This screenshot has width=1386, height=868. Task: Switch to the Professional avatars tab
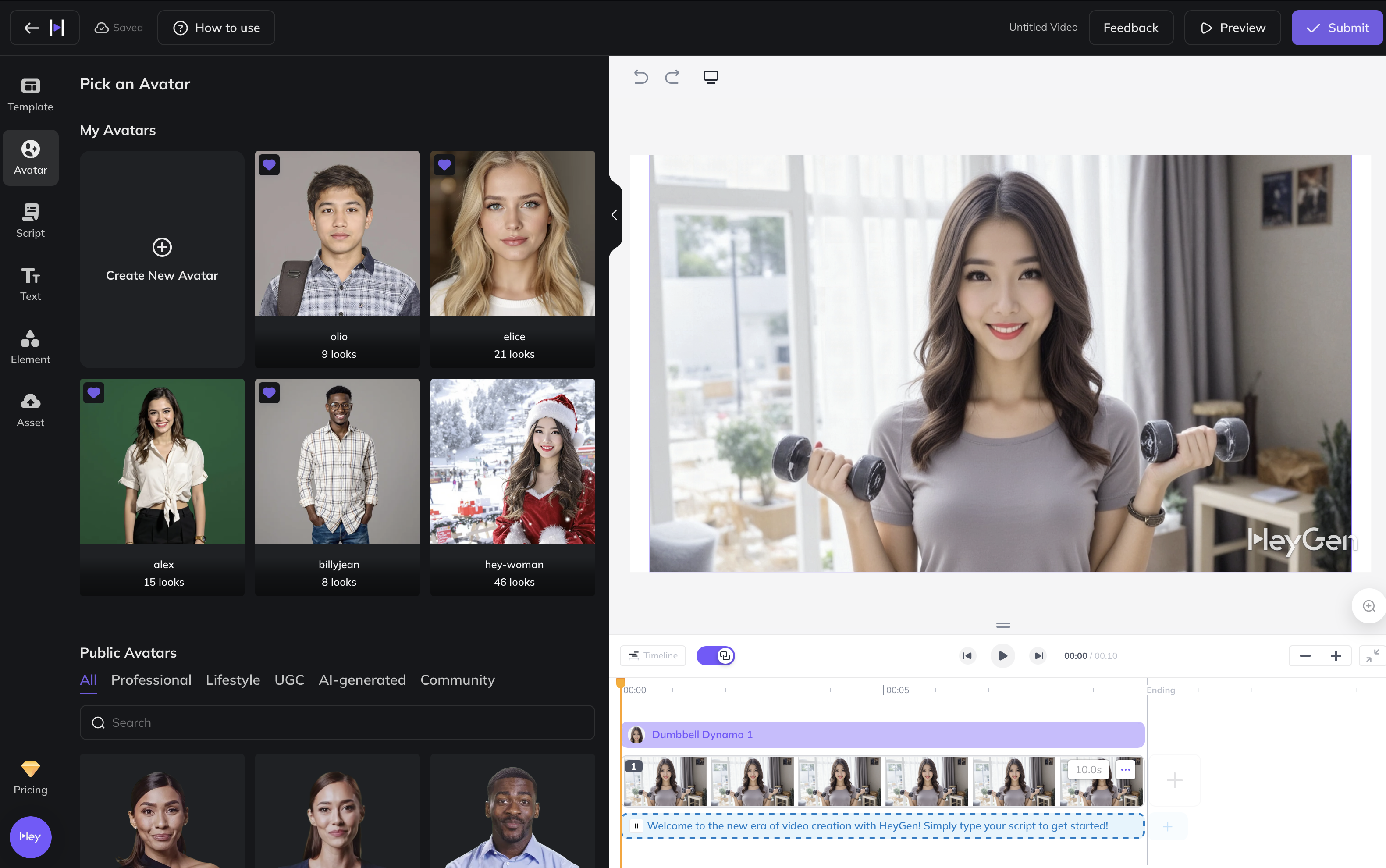[151, 679]
